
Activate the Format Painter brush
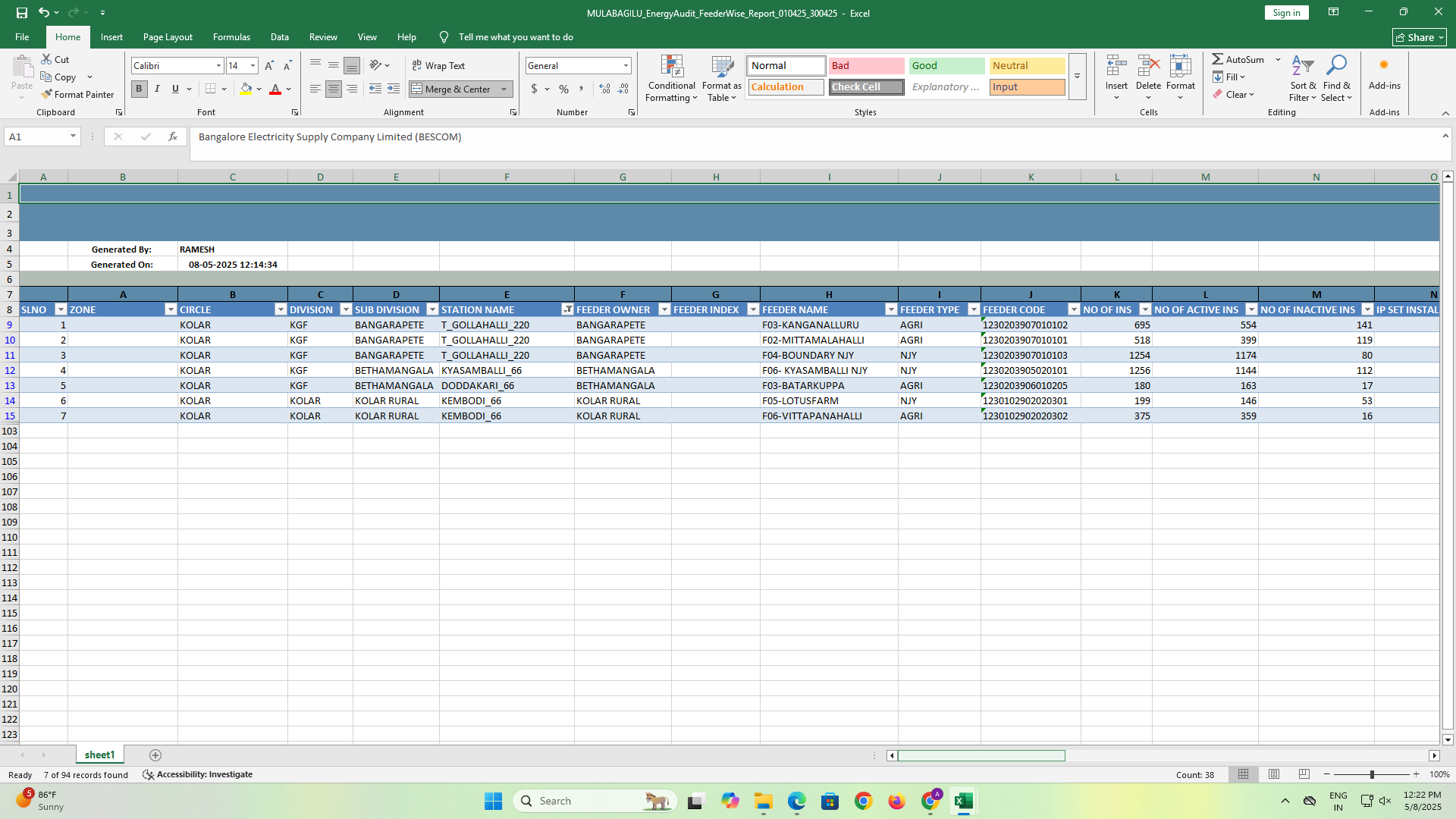pyautogui.click(x=77, y=95)
